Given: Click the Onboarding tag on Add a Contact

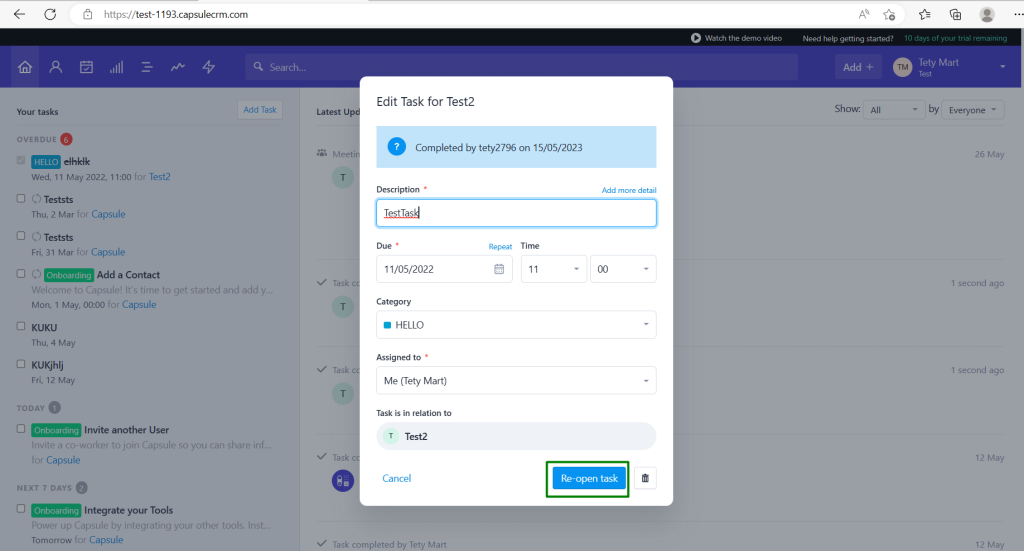Looking at the screenshot, I should [x=69, y=275].
